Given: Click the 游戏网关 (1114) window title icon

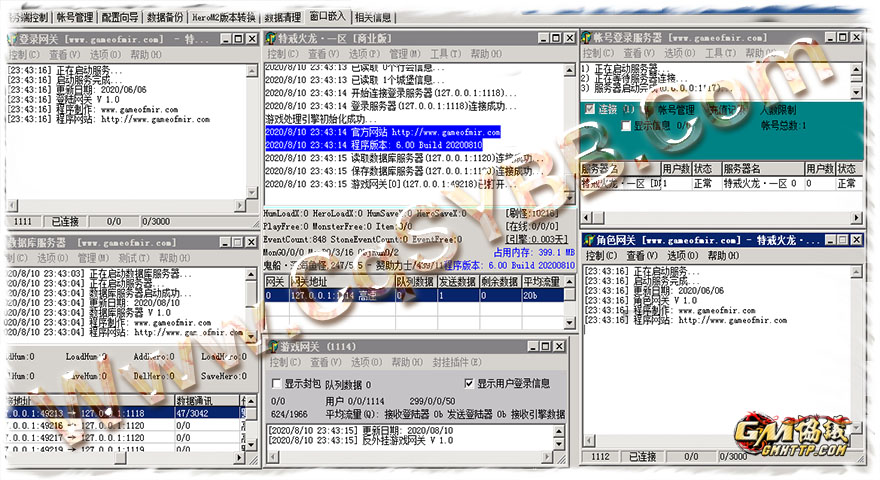Looking at the screenshot, I should click(x=273, y=346).
